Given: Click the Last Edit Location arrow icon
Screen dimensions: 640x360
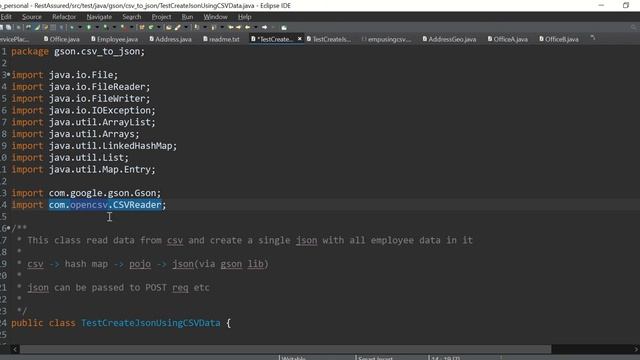Looking at the screenshot, I should click(x=231, y=27).
